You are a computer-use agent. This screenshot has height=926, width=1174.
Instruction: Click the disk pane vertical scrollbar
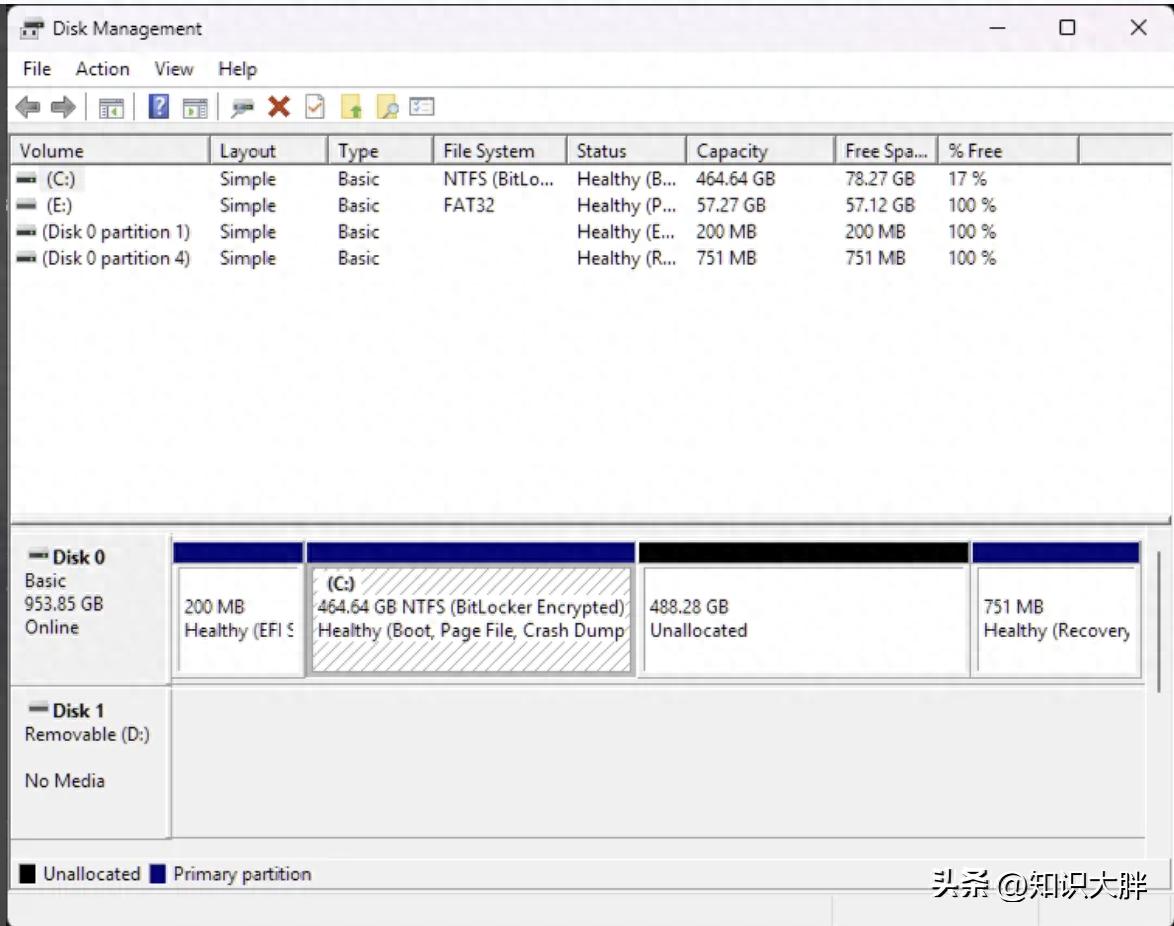click(x=1160, y=621)
